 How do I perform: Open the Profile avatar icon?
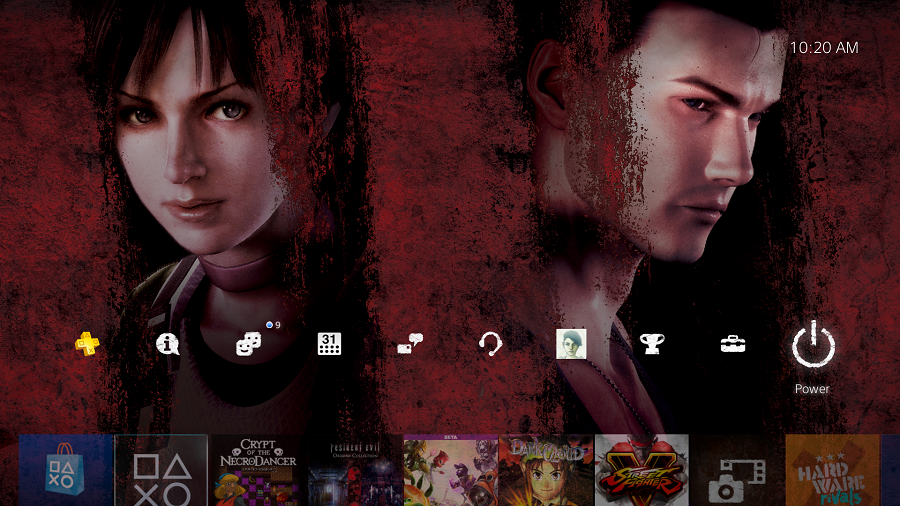571,344
